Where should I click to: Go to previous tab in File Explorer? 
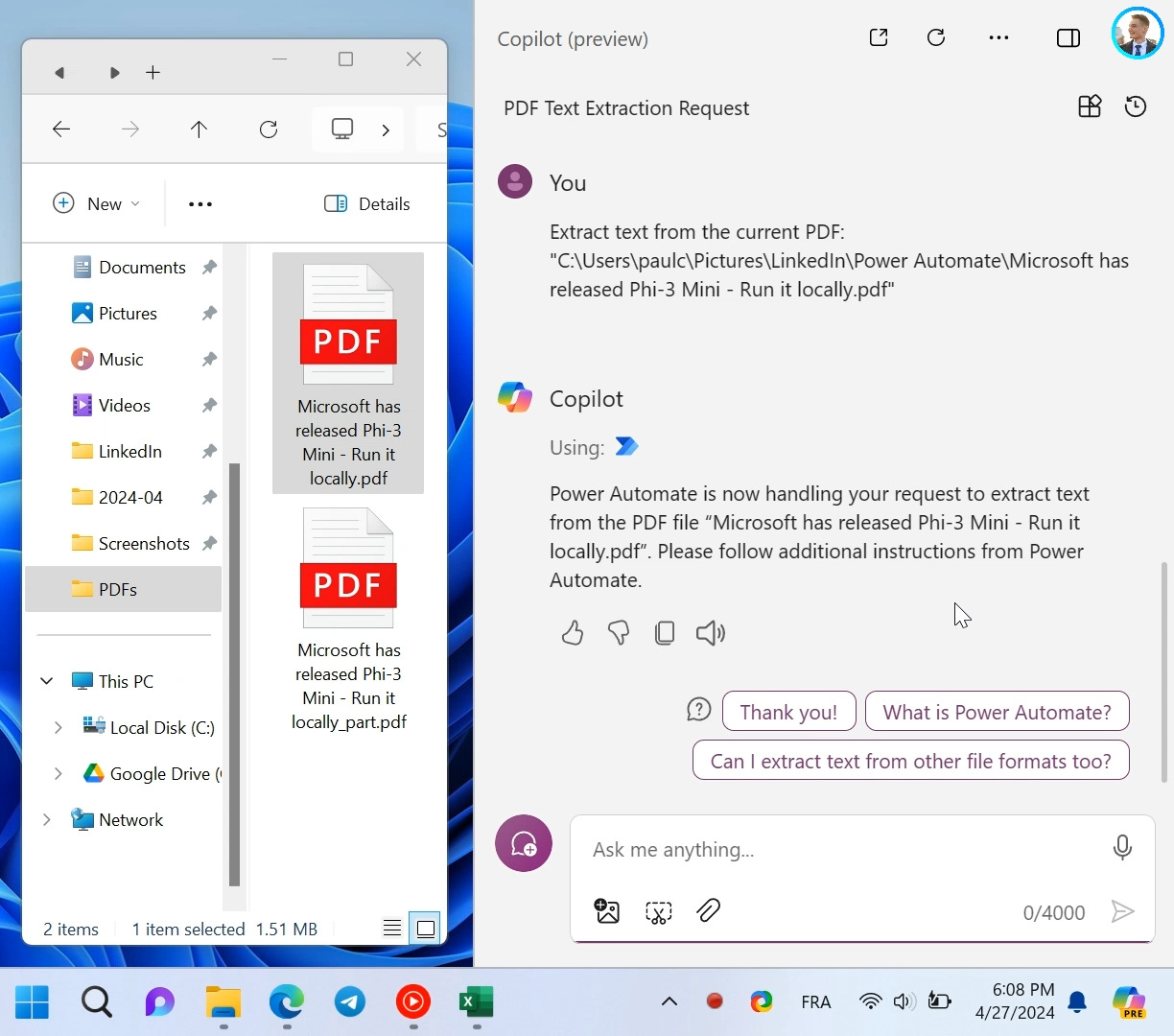point(59,73)
